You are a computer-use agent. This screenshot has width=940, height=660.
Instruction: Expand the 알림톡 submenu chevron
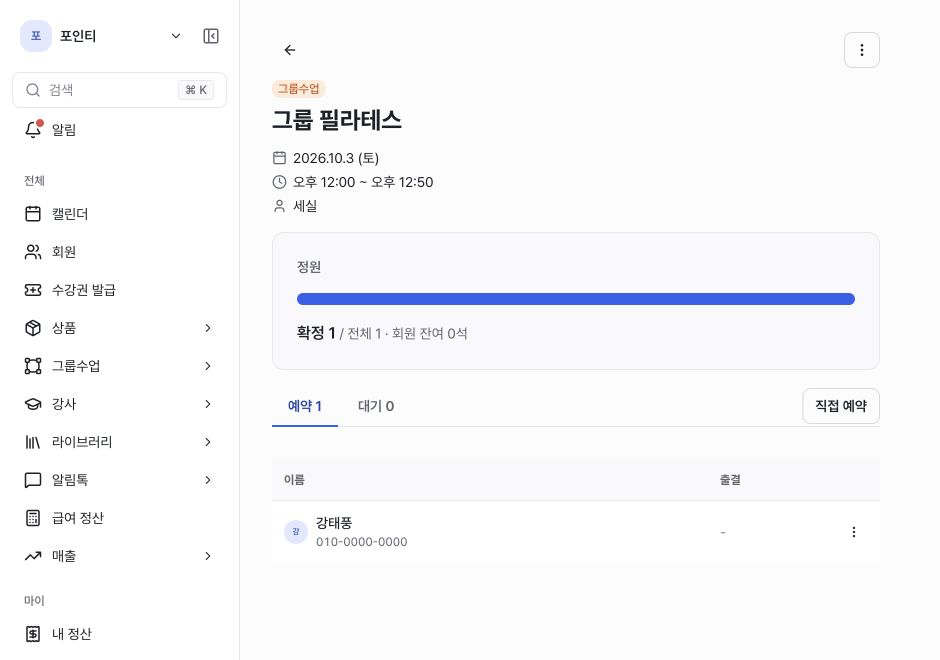[207, 480]
